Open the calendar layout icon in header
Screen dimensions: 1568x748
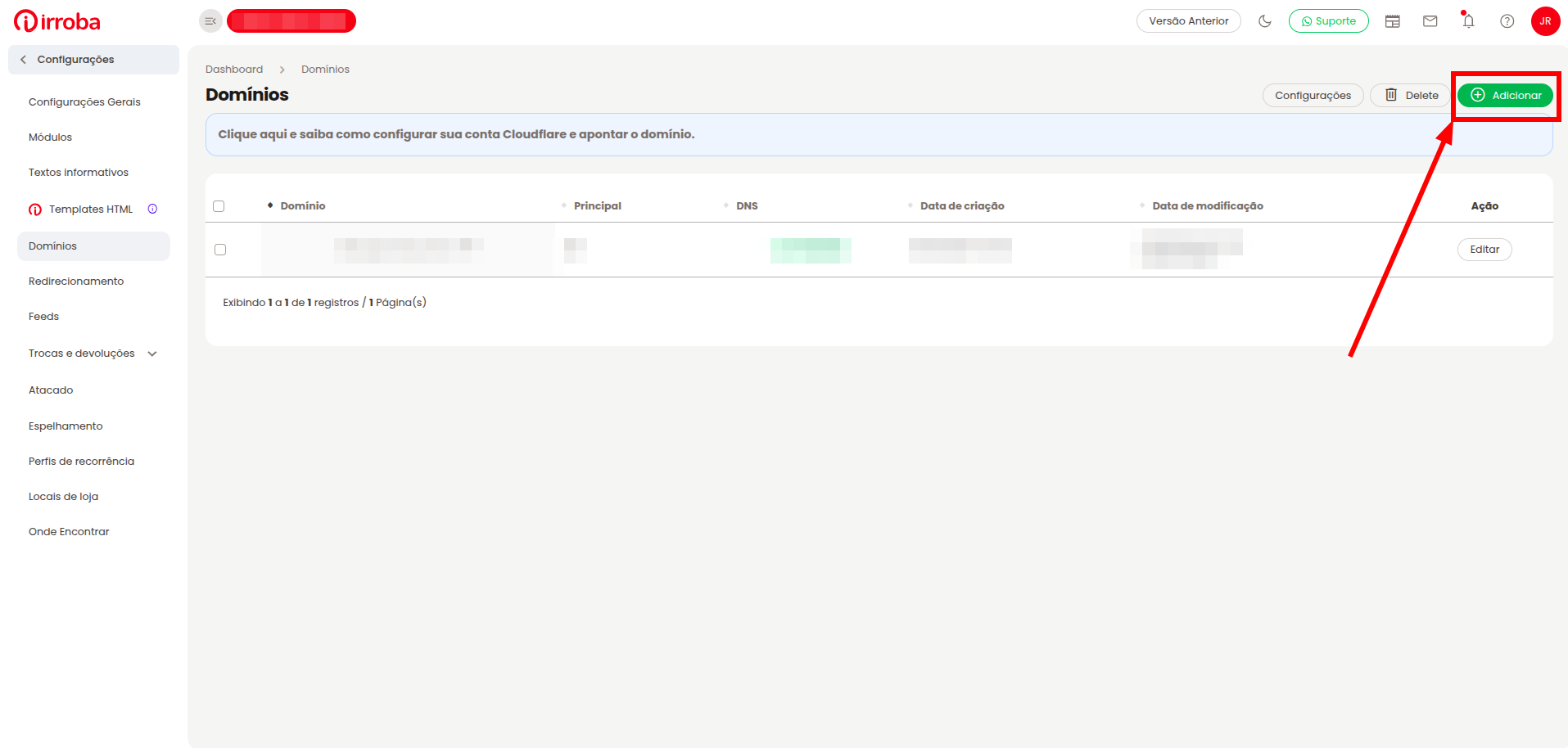coord(1393,21)
